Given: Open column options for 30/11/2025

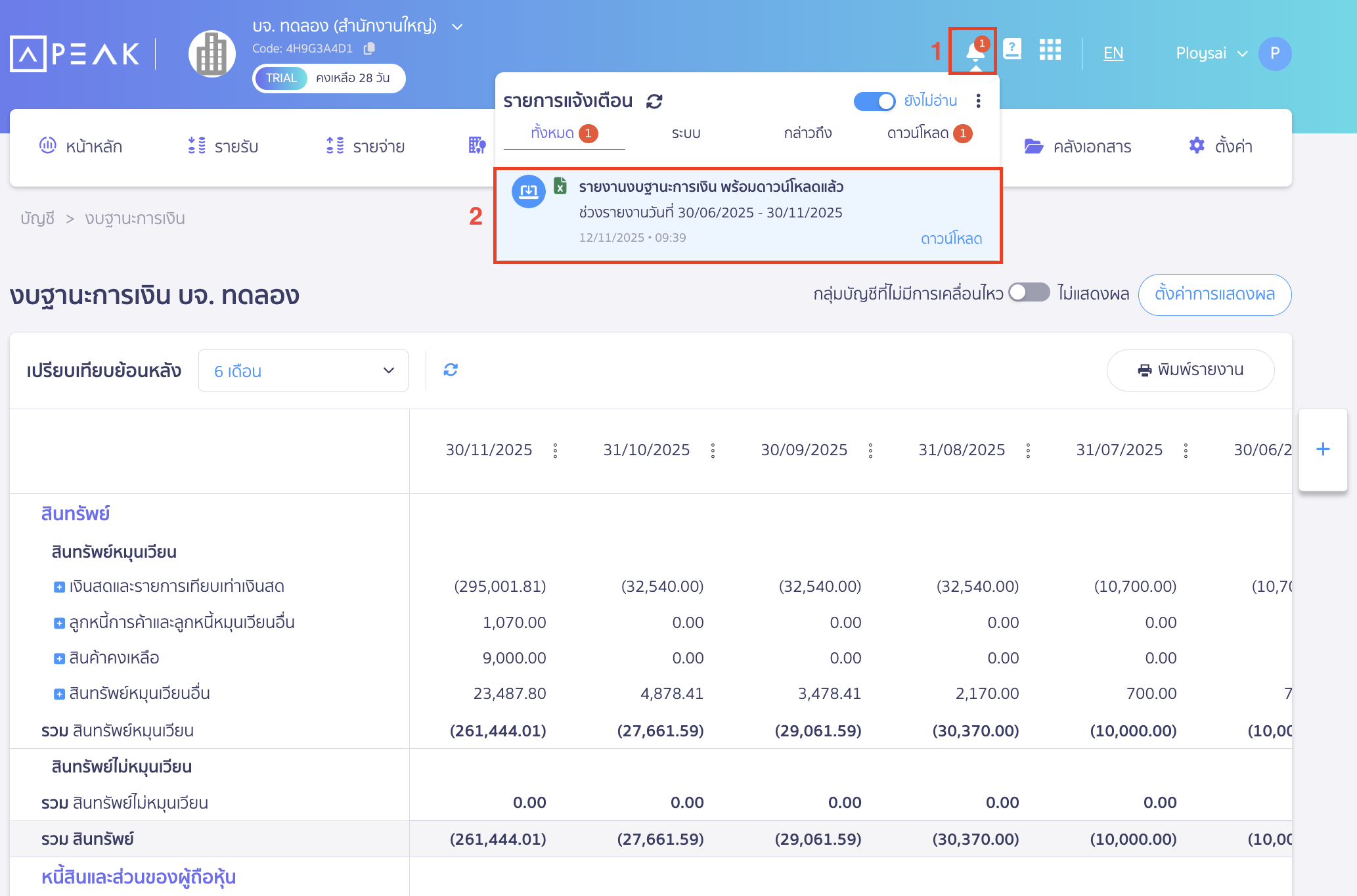Looking at the screenshot, I should [x=555, y=450].
